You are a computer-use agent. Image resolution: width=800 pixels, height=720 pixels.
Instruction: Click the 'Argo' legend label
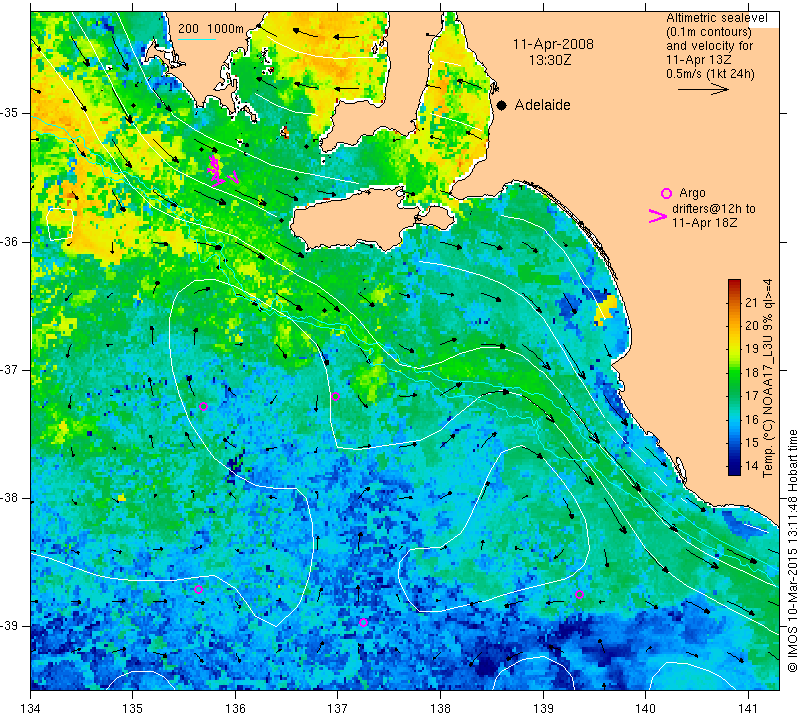(x=692, y=193)
